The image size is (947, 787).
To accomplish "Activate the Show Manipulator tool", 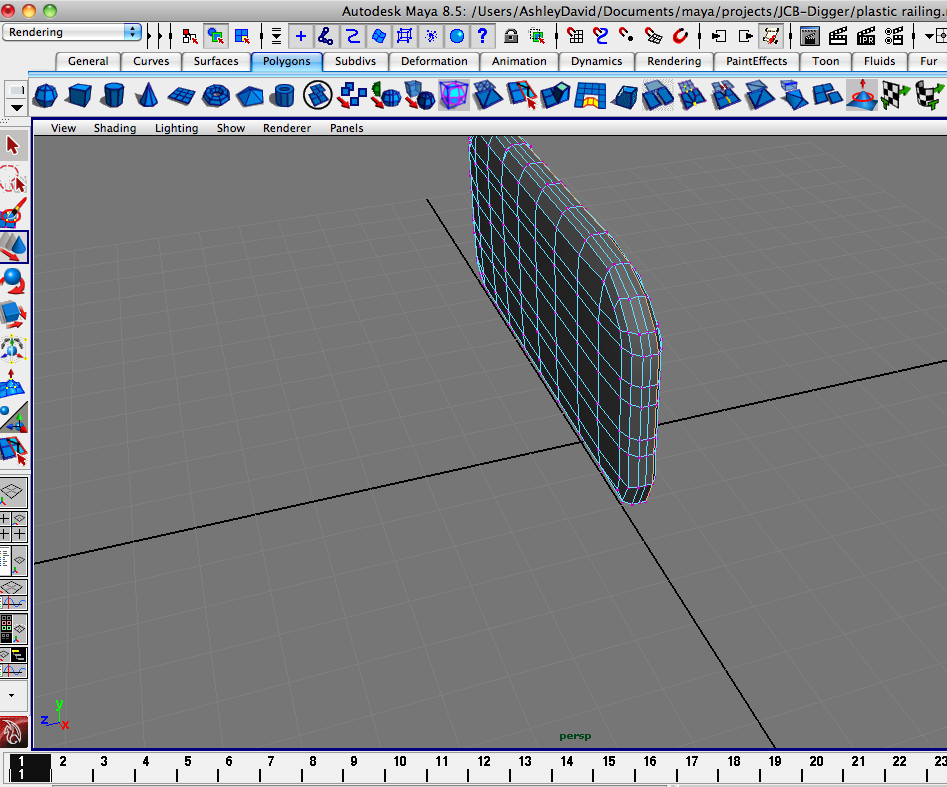I will pos(13,417).
